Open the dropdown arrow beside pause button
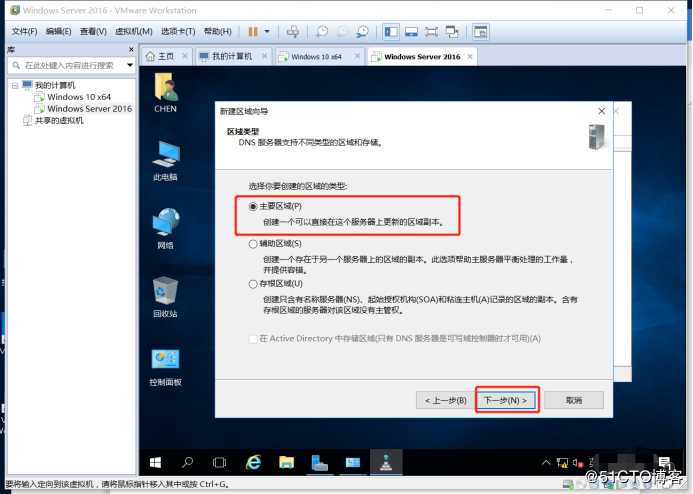 (267, 32)
